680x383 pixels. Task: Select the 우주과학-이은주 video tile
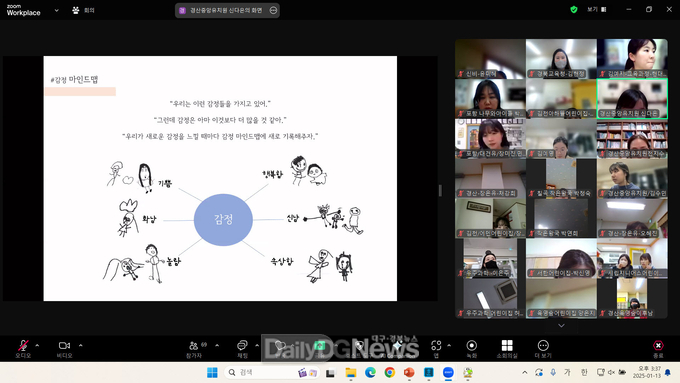coord(490,258)
